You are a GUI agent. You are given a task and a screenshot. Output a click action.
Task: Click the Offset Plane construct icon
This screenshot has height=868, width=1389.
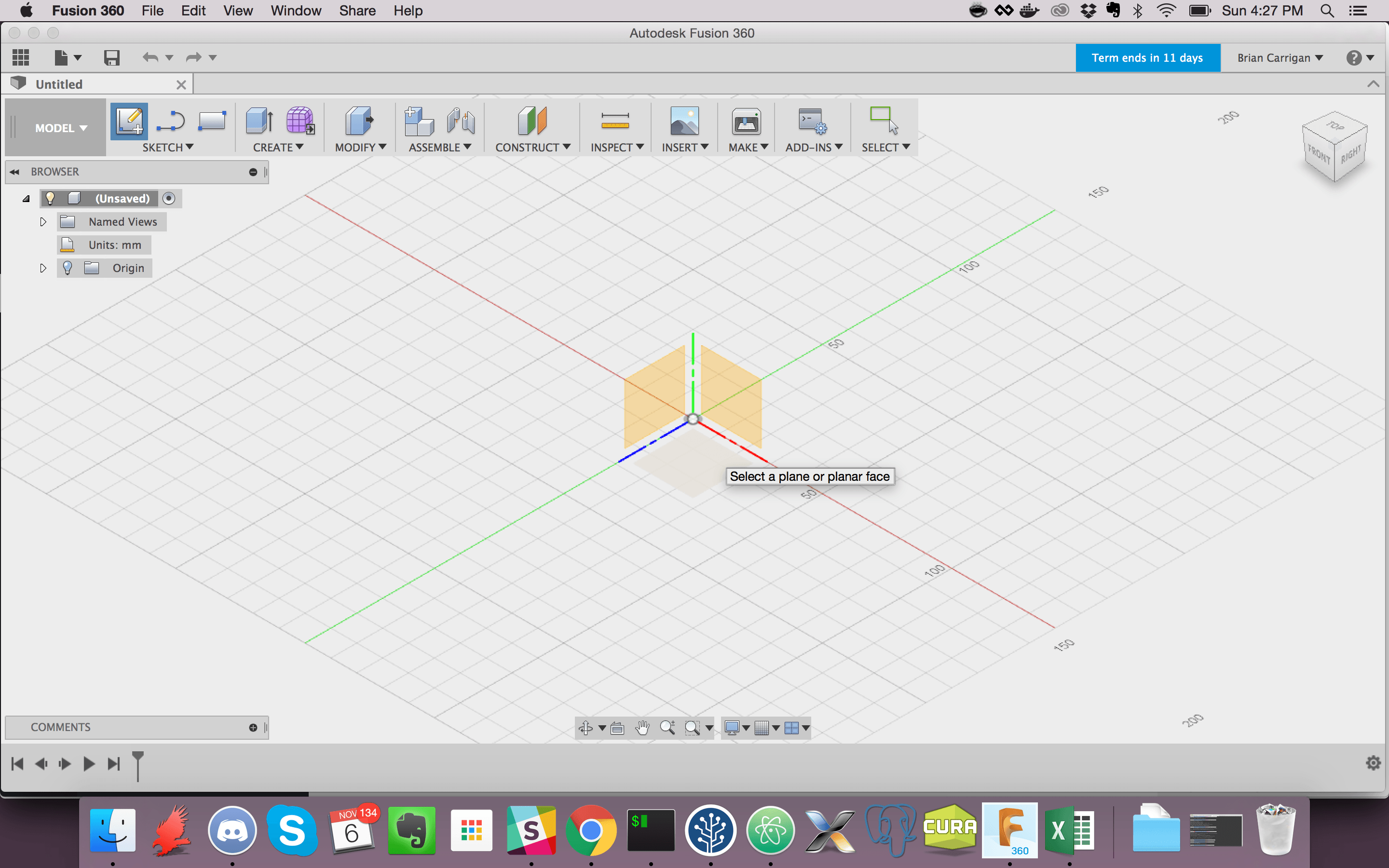pos(532,121)
